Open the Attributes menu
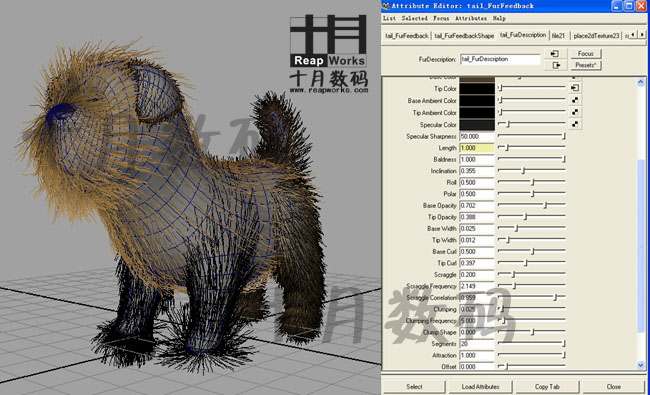650x395 pixels. (471, 18)
